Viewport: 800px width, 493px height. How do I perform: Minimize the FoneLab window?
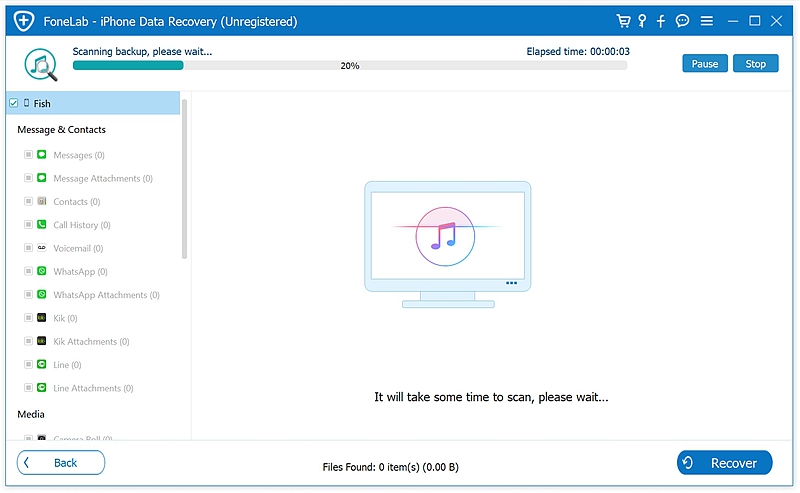coord(733,21)
